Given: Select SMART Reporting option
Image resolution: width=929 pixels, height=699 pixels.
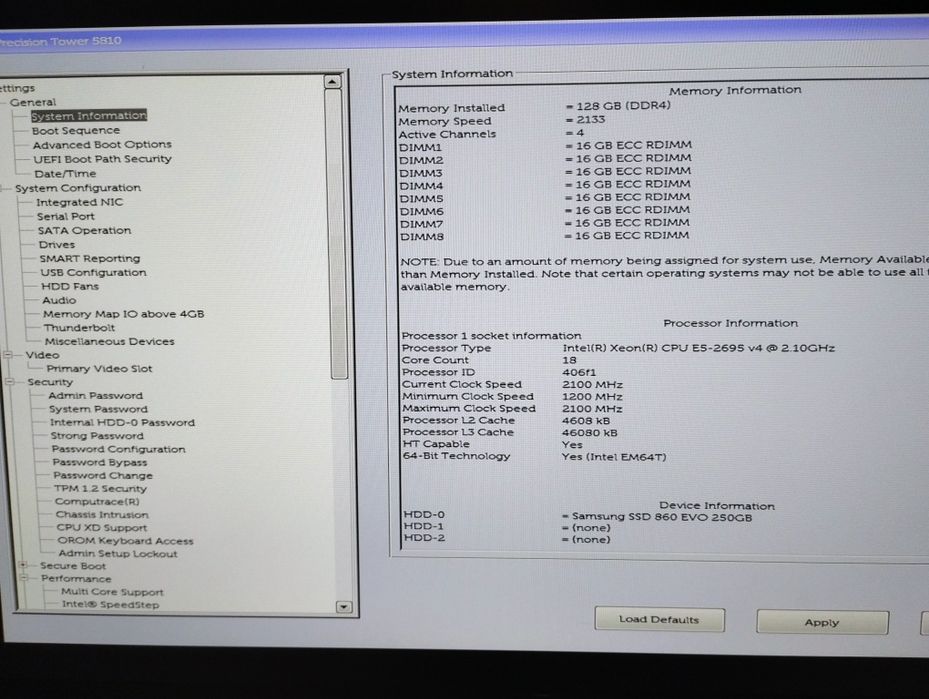Looking at the screenshot, I should (x=90, y=258).
